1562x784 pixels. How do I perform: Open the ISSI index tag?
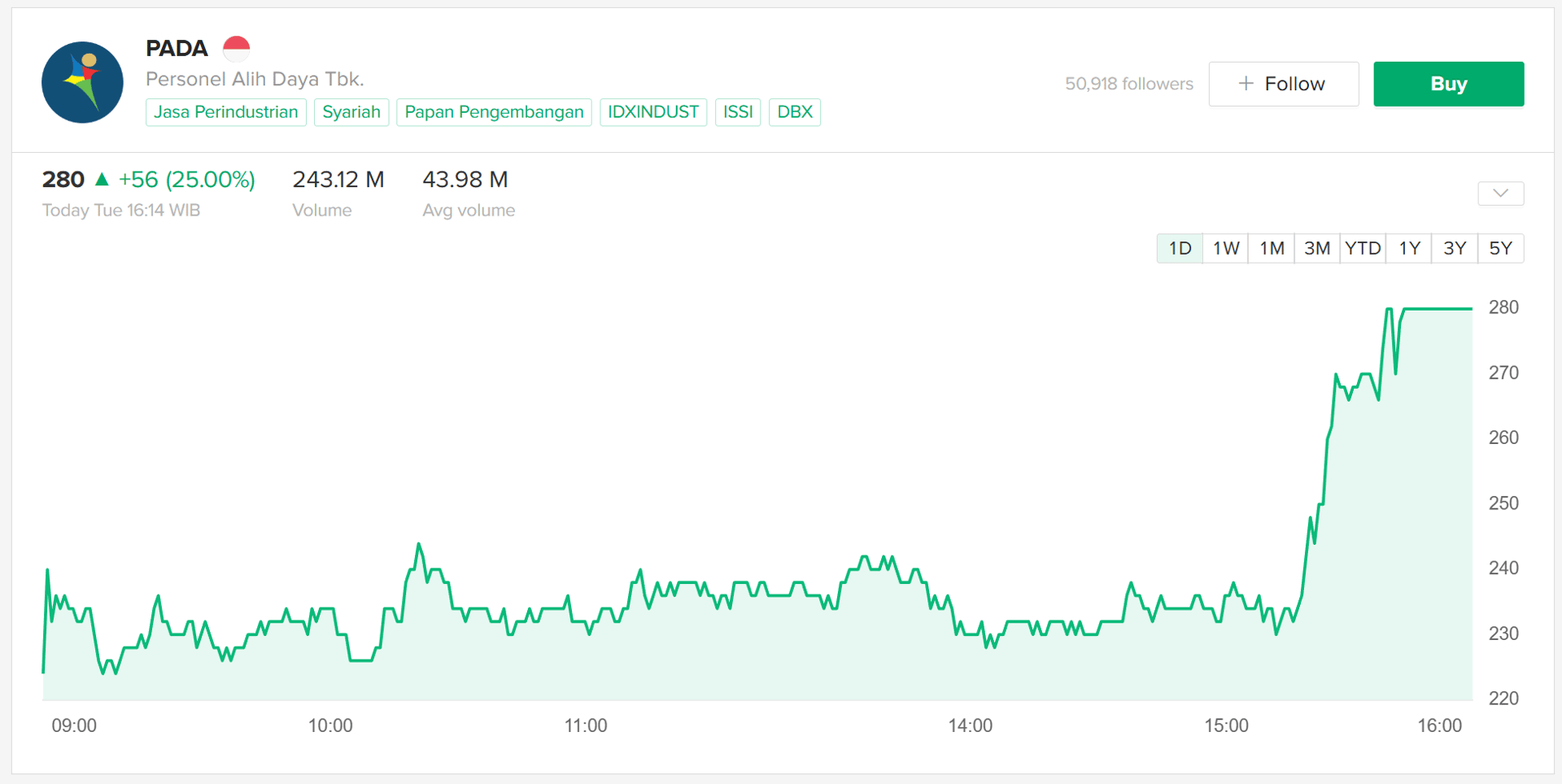pos(738,112)
